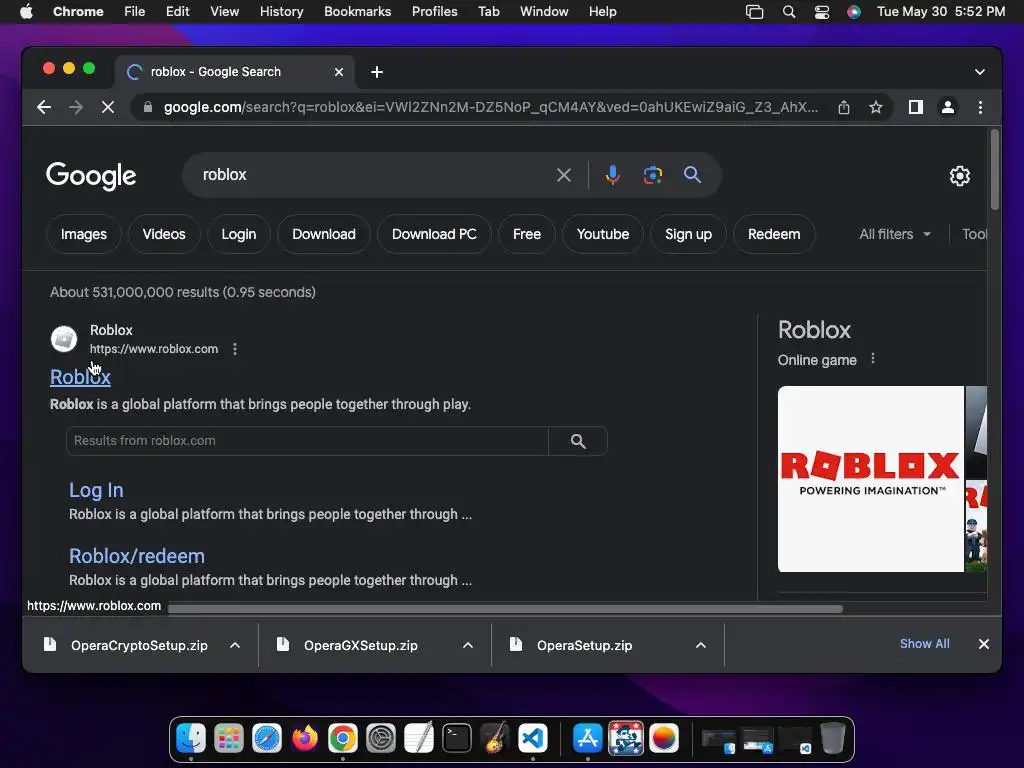Expand OperaGXSetup.zip download options
This screenshot has width=1024, height=768.
468,645
